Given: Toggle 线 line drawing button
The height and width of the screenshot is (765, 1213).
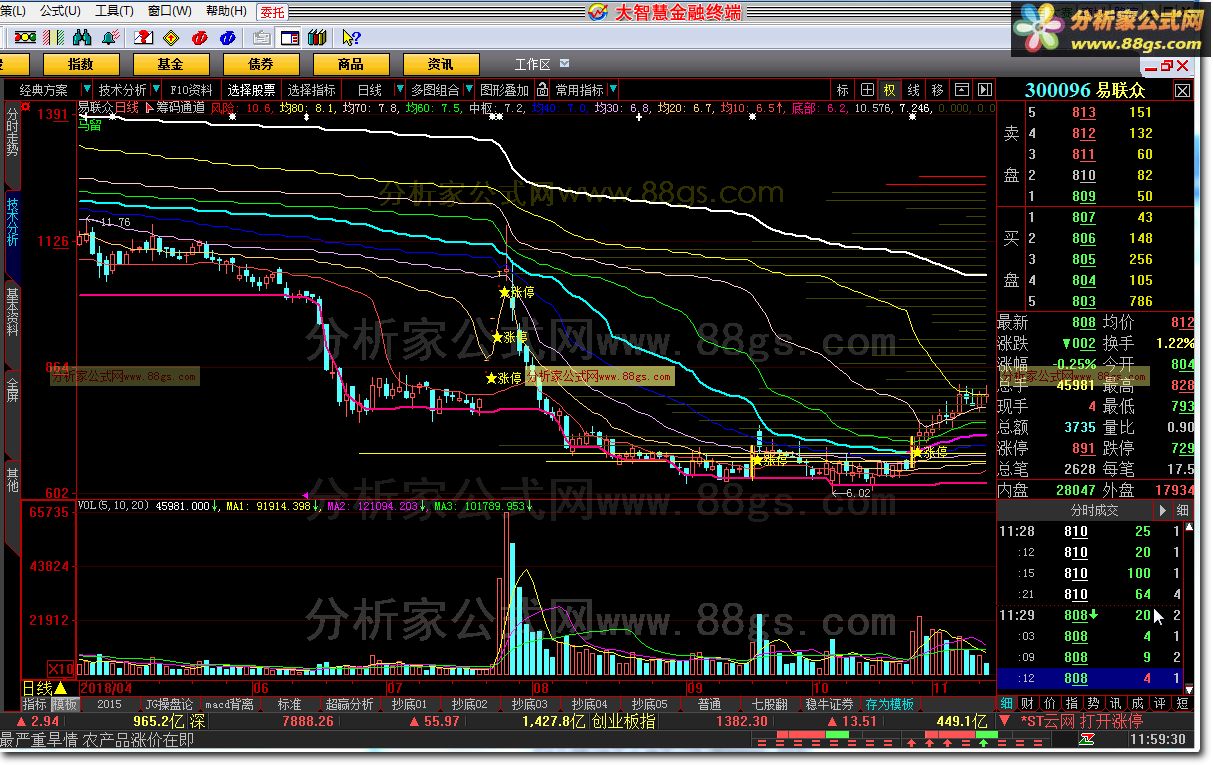Looking at the screenshot, I should [913, 90].
